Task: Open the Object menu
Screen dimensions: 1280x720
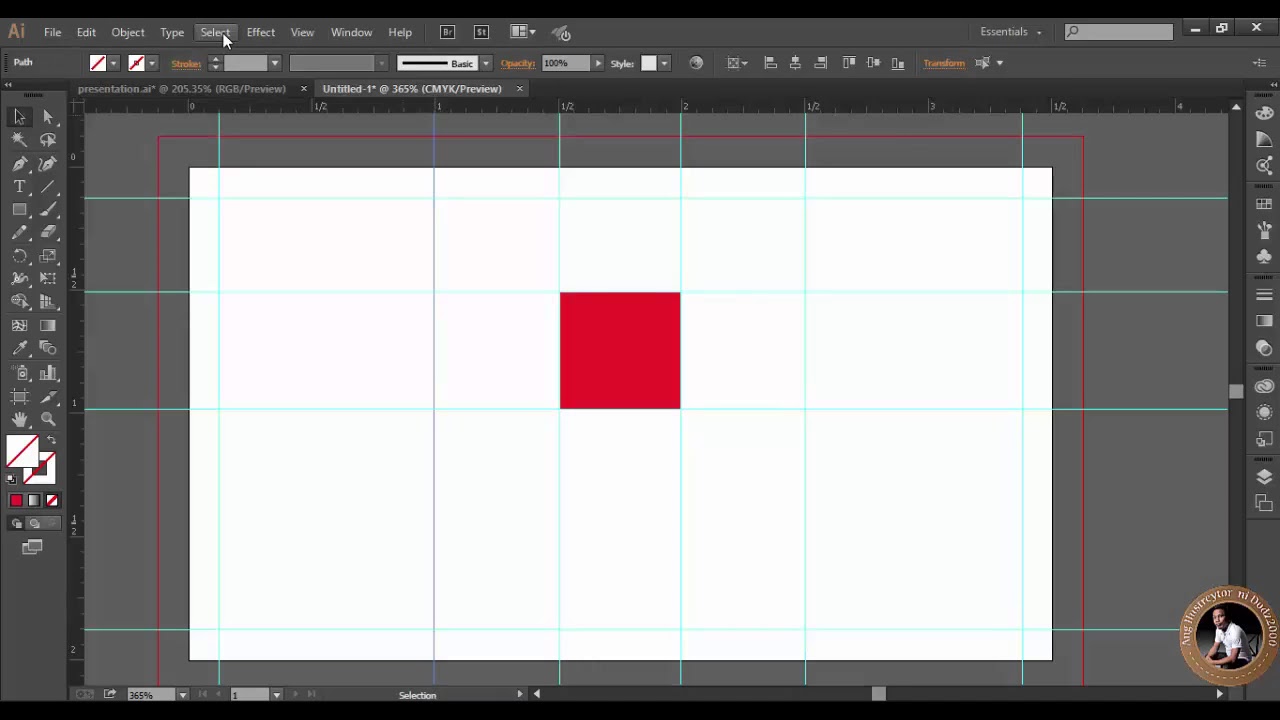Action: [128, 32]
